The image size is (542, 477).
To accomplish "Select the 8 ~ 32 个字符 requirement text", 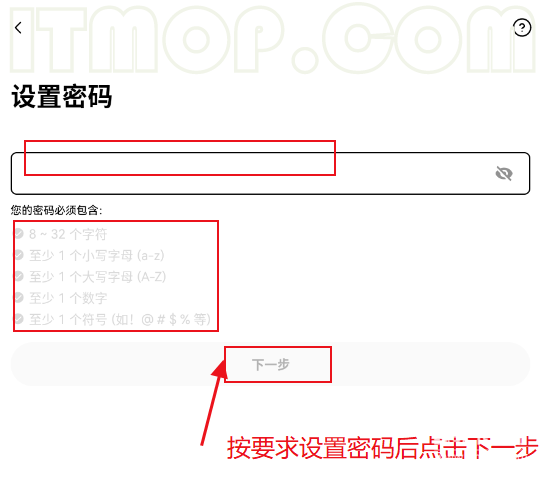I will [68, 234].
